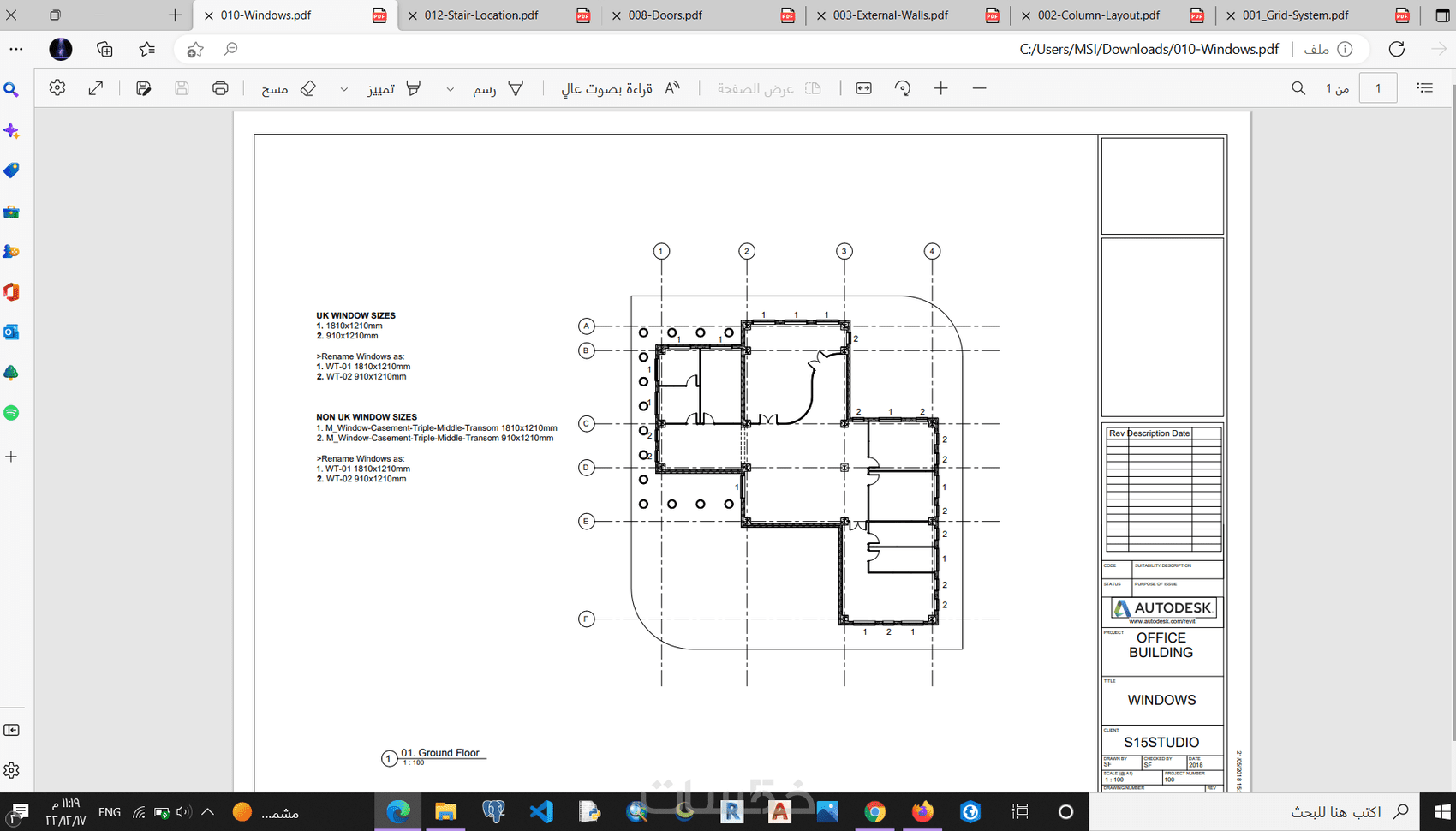Open Windows Start menu
Screen dimensions: 1456x831
[x=1441, y=811]
